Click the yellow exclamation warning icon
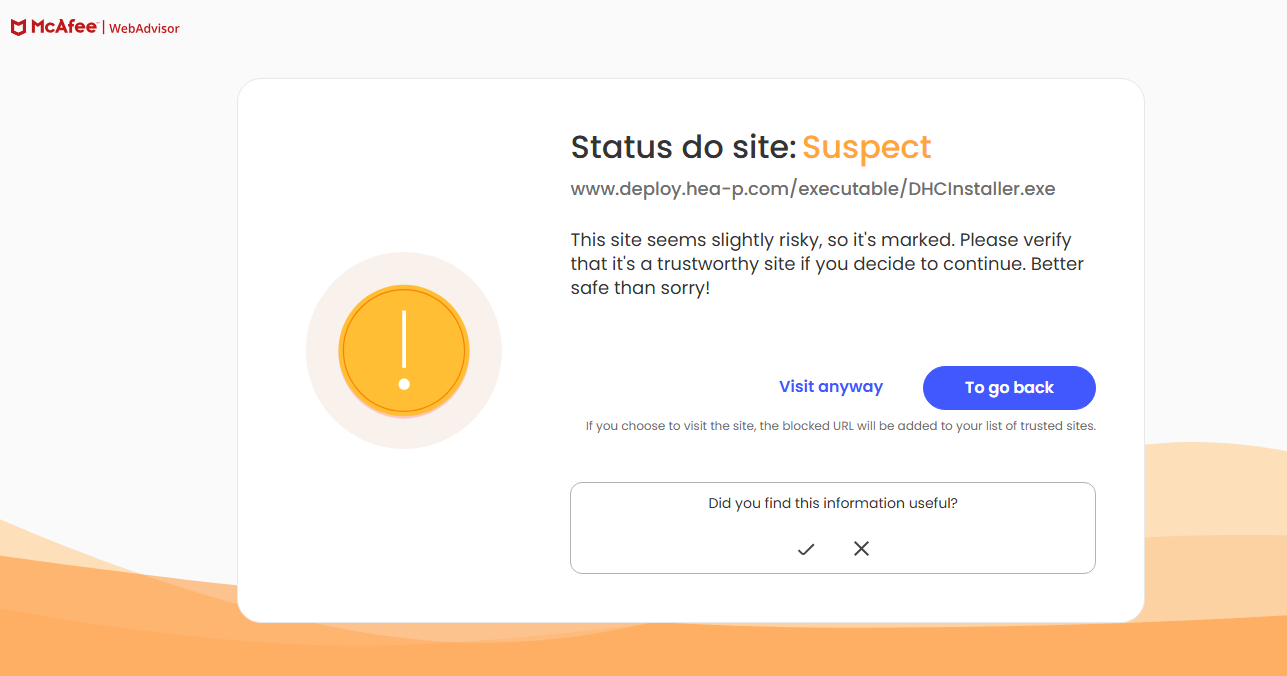 pos(404,351)
